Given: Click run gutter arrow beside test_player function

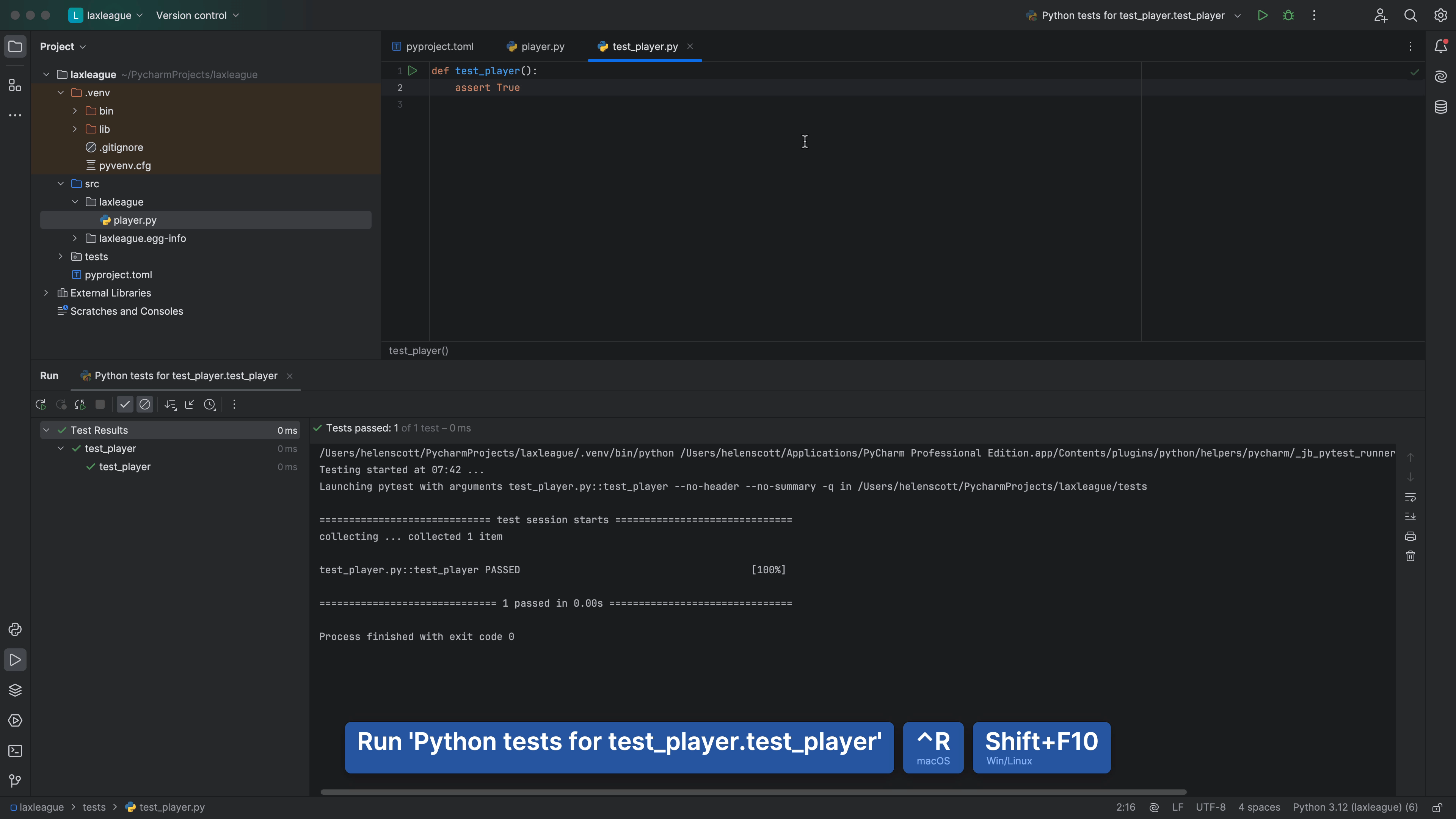Looking at the screenshot, I should click(x=413, y=71).
